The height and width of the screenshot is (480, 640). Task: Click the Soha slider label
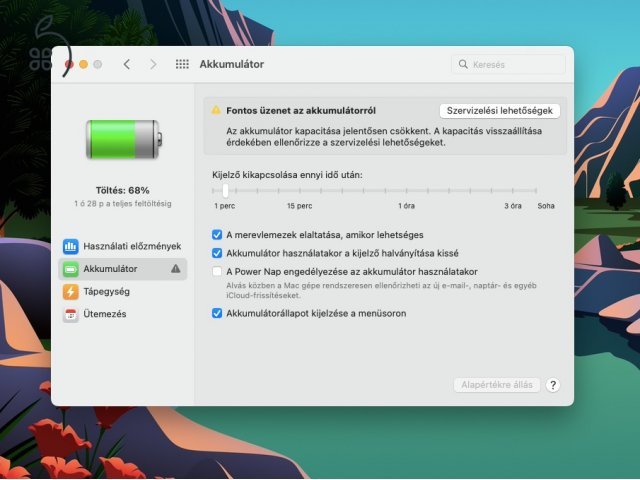coord(546,206)
